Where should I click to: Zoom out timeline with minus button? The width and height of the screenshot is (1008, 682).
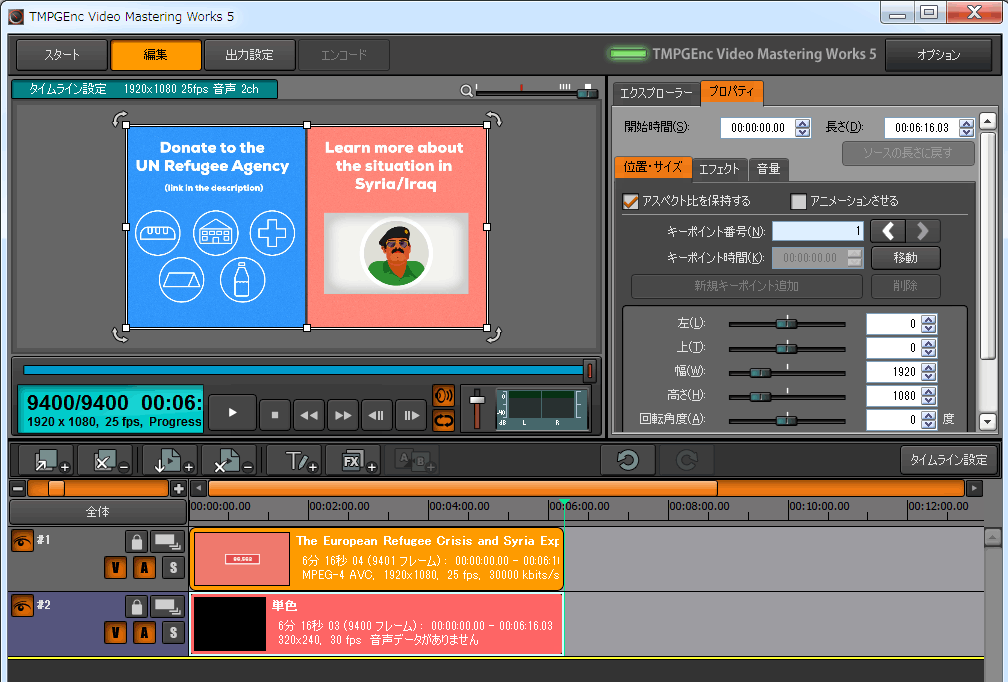[x=18, y=489]
